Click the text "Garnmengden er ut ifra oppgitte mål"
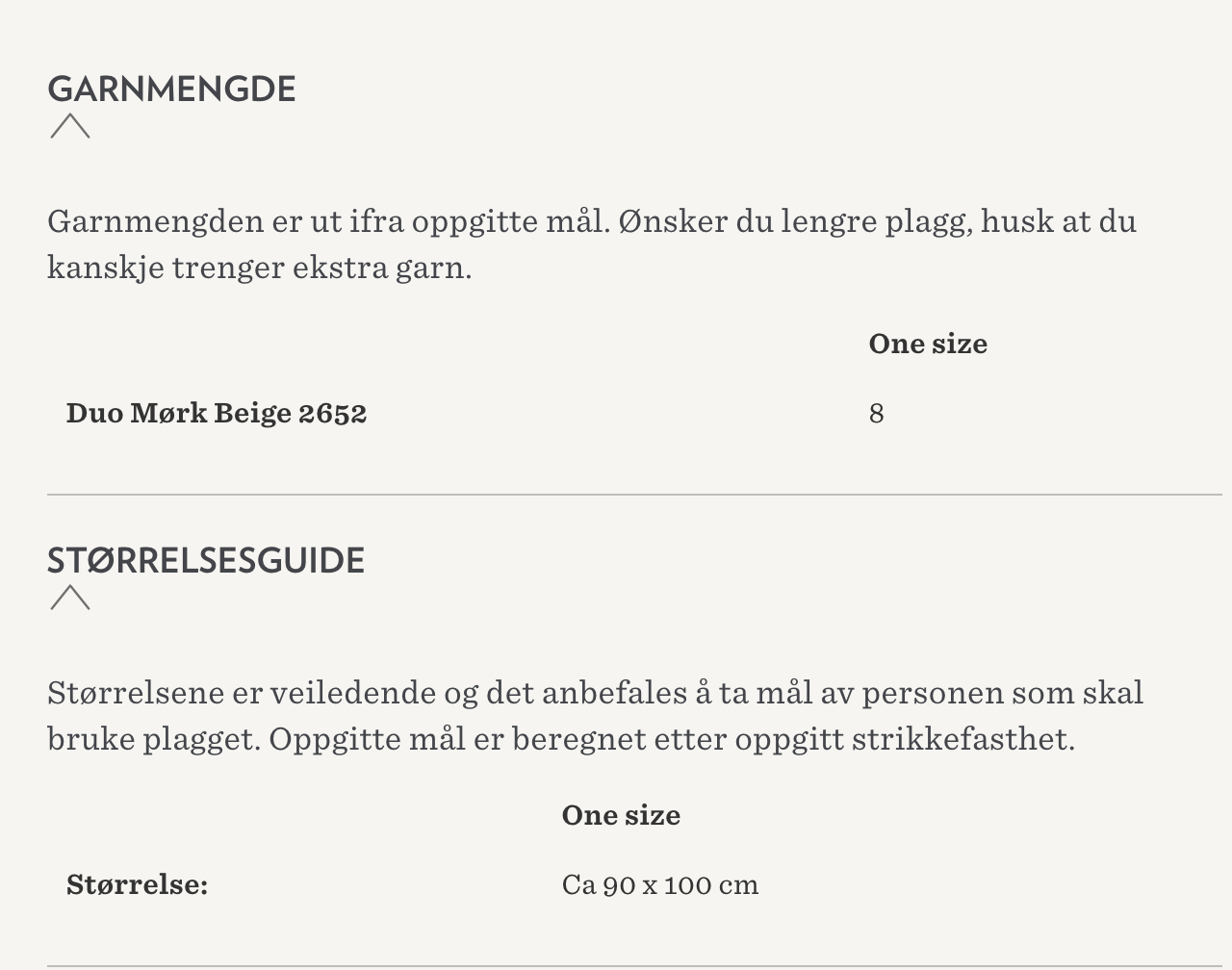This screenshot has width=1232, height=970. (327, 221)
